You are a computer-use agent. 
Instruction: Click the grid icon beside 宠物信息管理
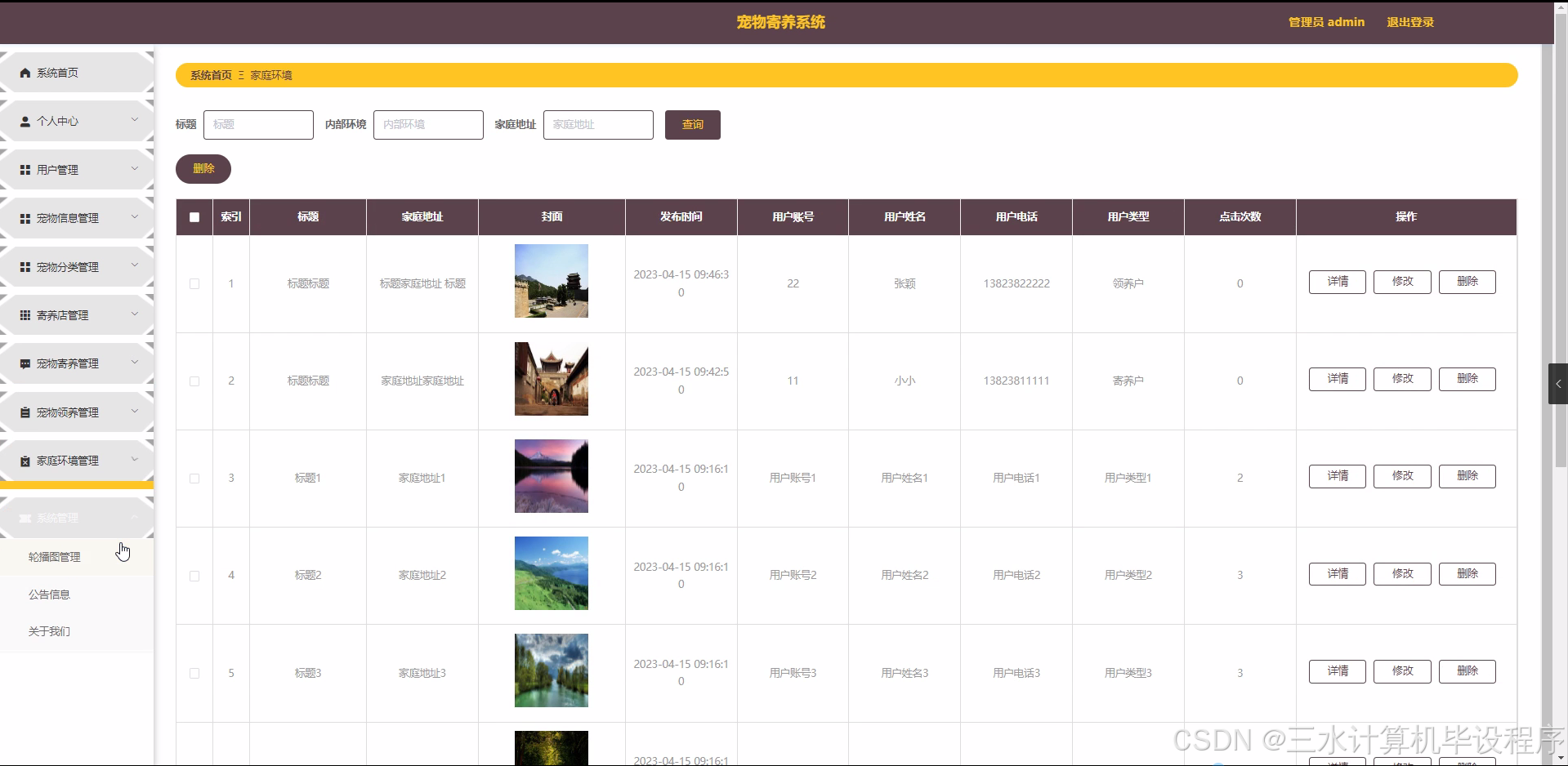(x=25, y=219)
